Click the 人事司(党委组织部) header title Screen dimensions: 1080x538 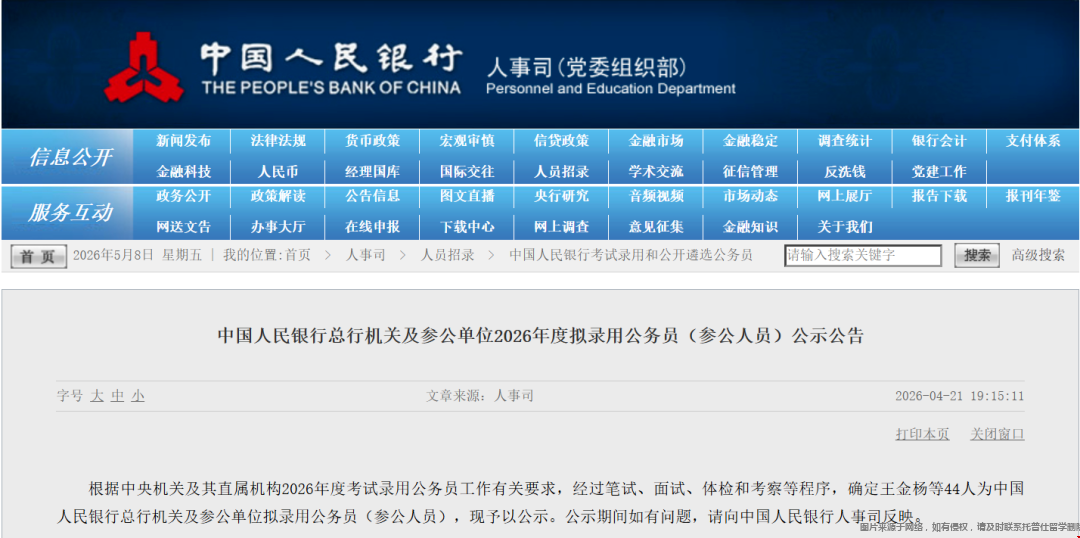pos(586,67)
